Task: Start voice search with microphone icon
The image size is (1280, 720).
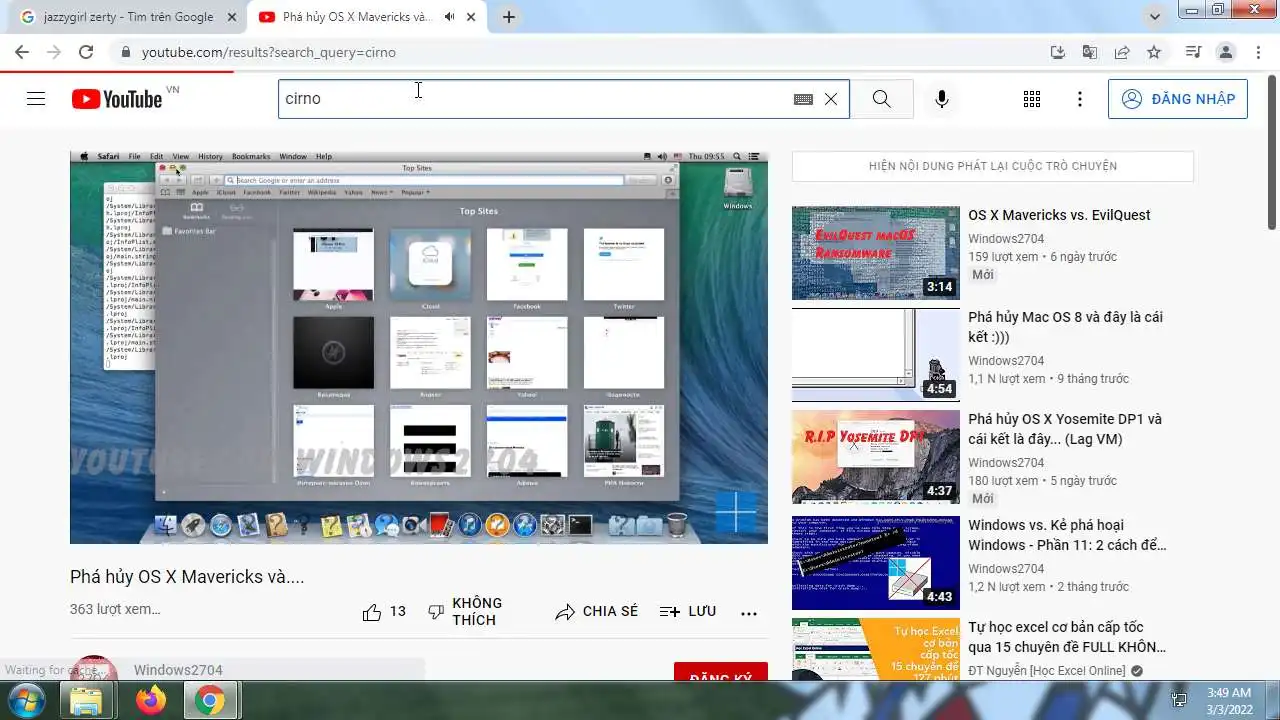Action: pos(941,99)
